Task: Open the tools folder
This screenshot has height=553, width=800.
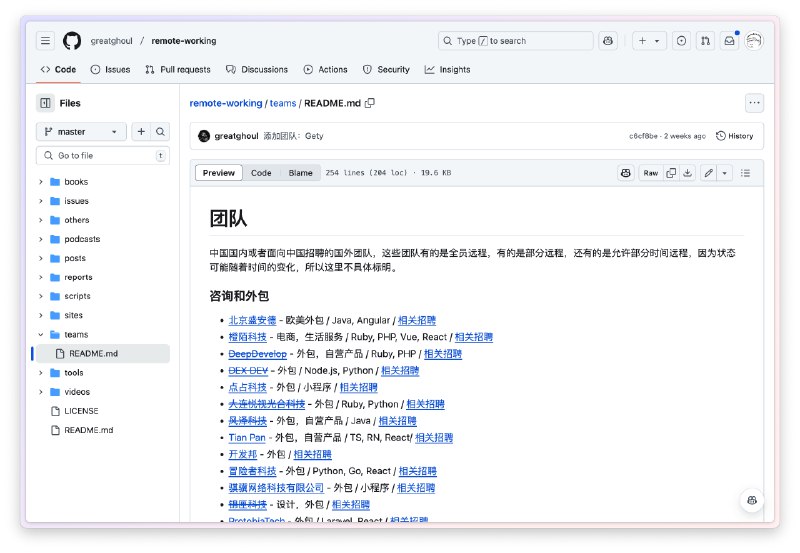Action: point(73,373)
